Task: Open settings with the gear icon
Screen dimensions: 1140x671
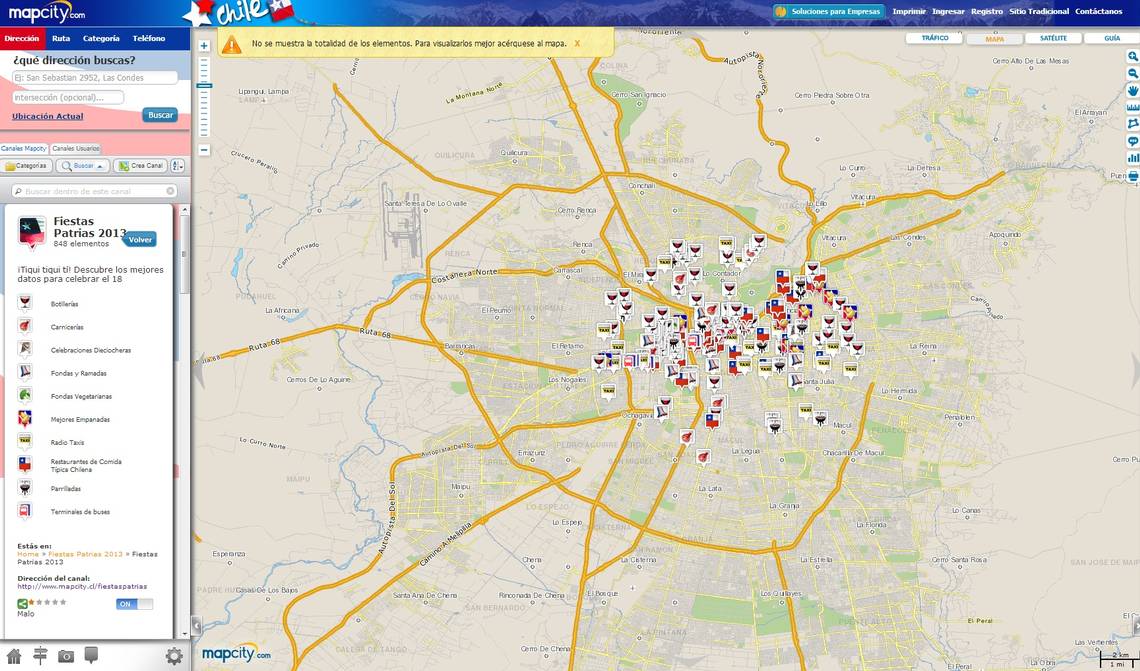Action: (x=174, y=656)
